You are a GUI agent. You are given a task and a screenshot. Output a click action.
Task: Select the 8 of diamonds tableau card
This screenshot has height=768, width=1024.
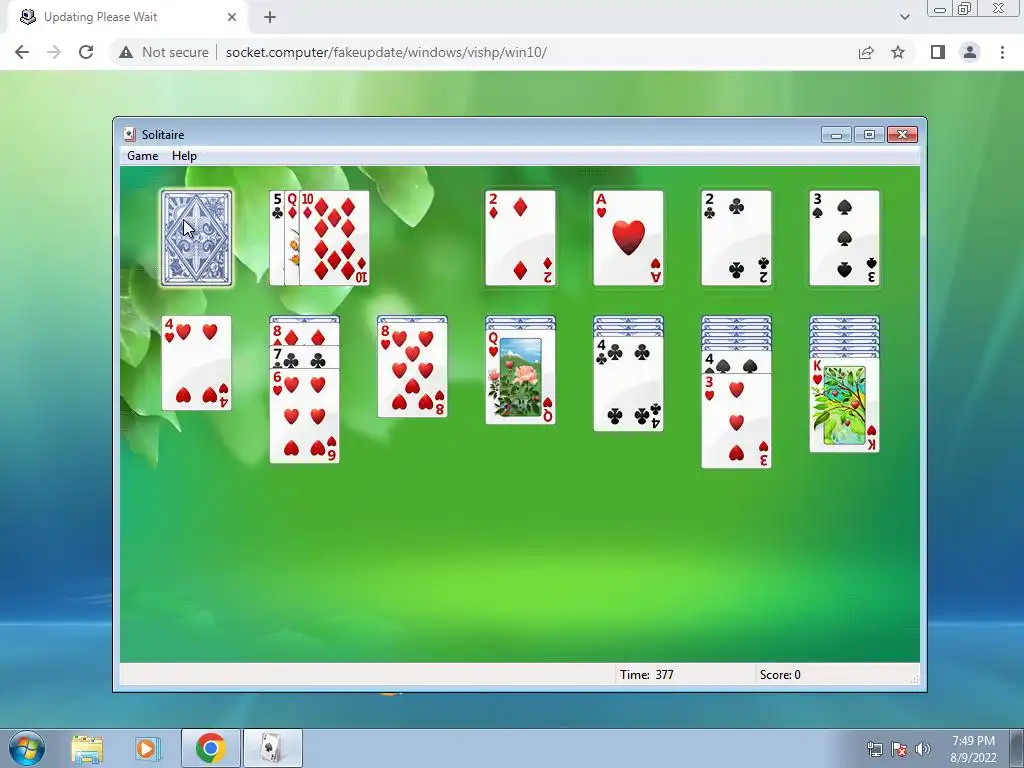point(304,334)
